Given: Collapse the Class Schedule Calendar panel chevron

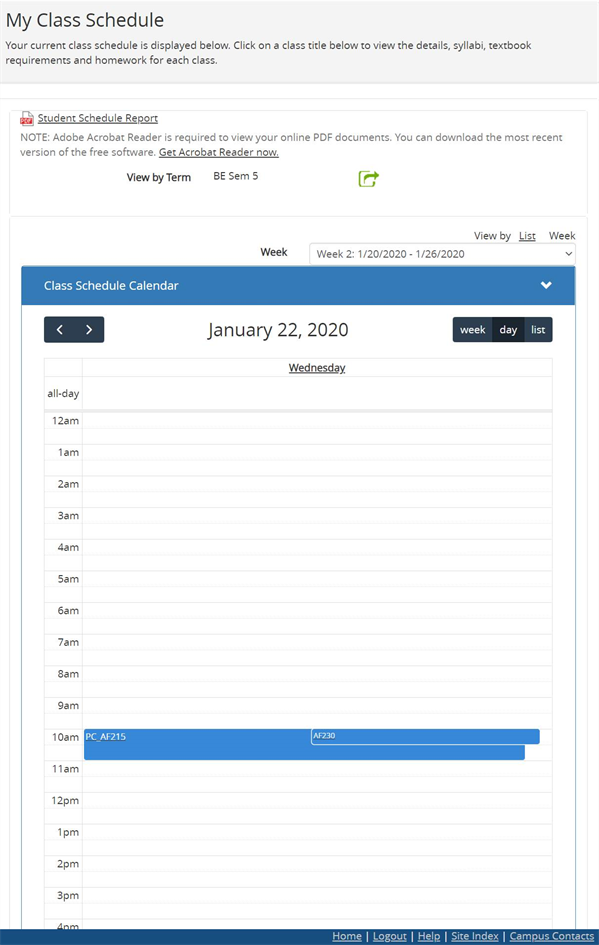Looking at the screenshot, I should 546,285.
